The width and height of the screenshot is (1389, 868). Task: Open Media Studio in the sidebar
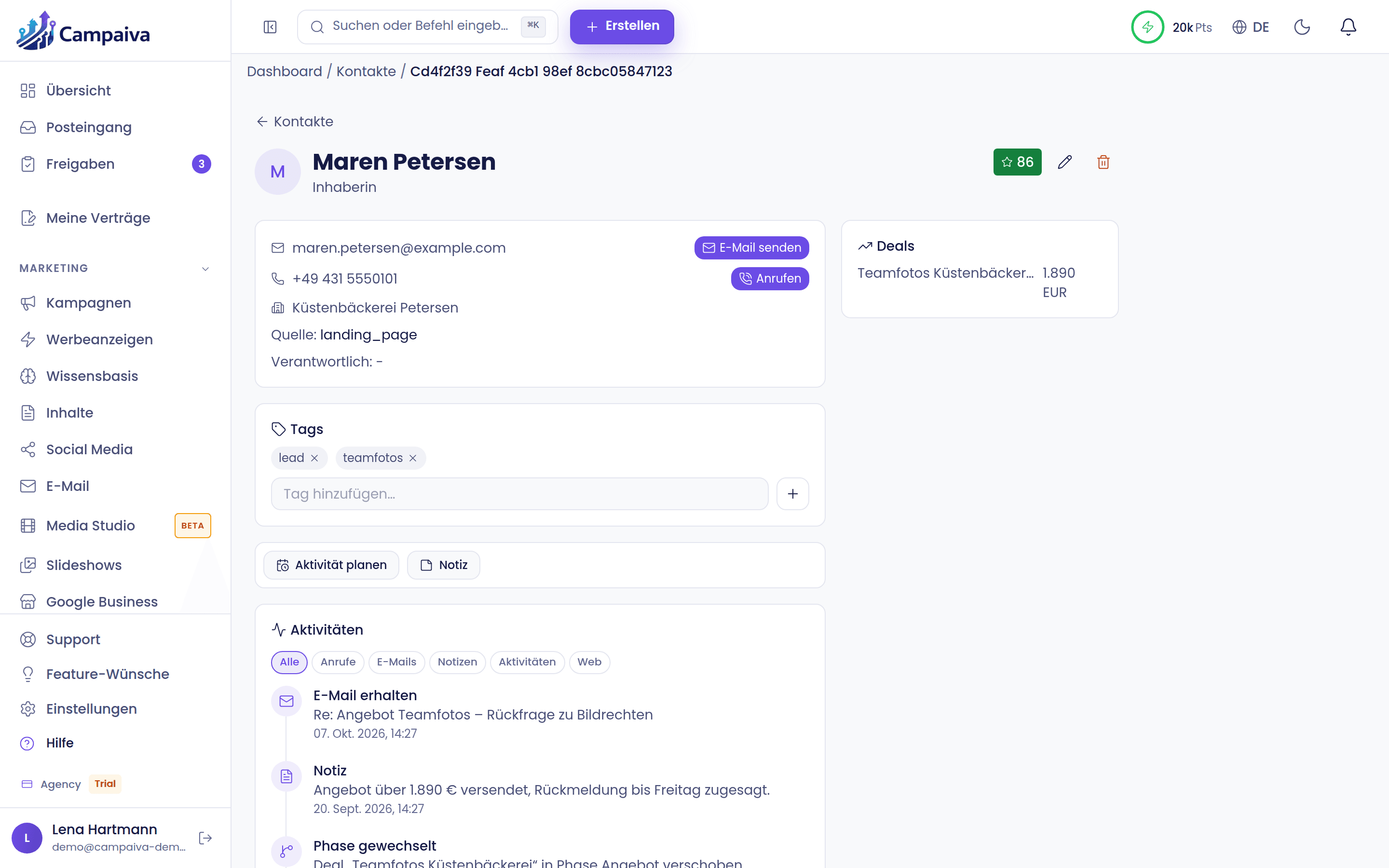[115, 526]
